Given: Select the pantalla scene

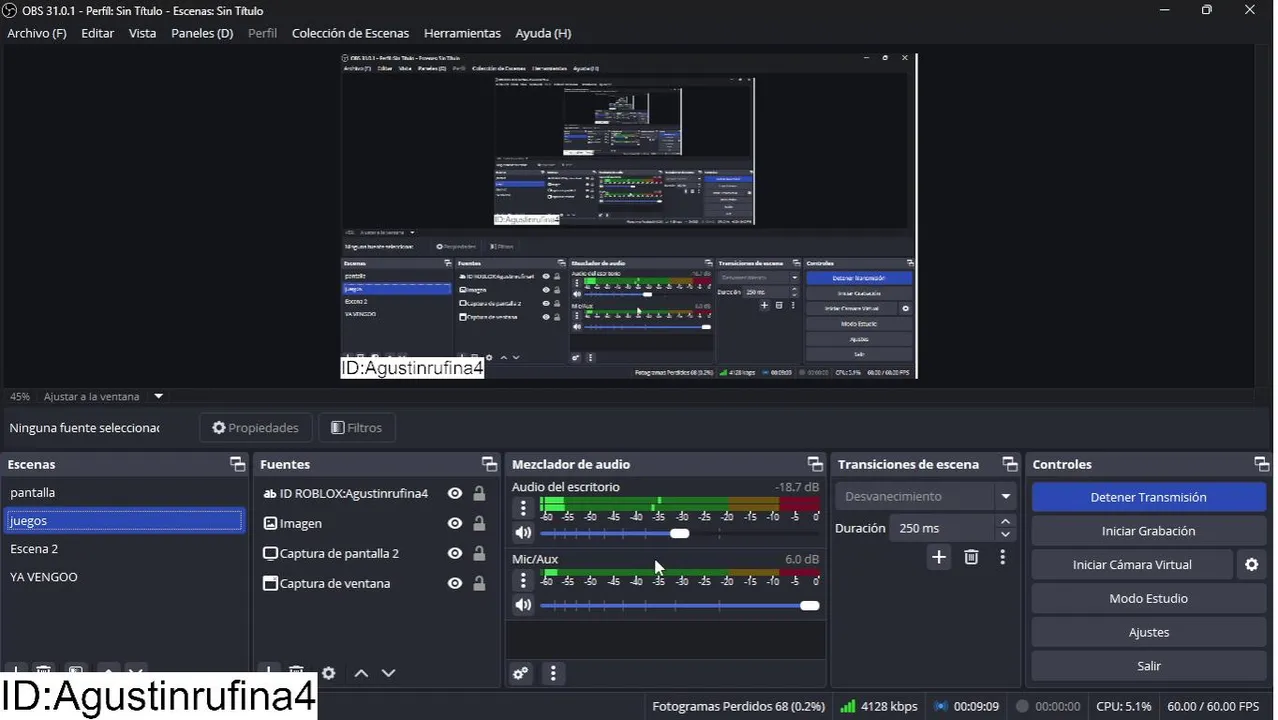Looking at the screenshot, I should (124, 493).
